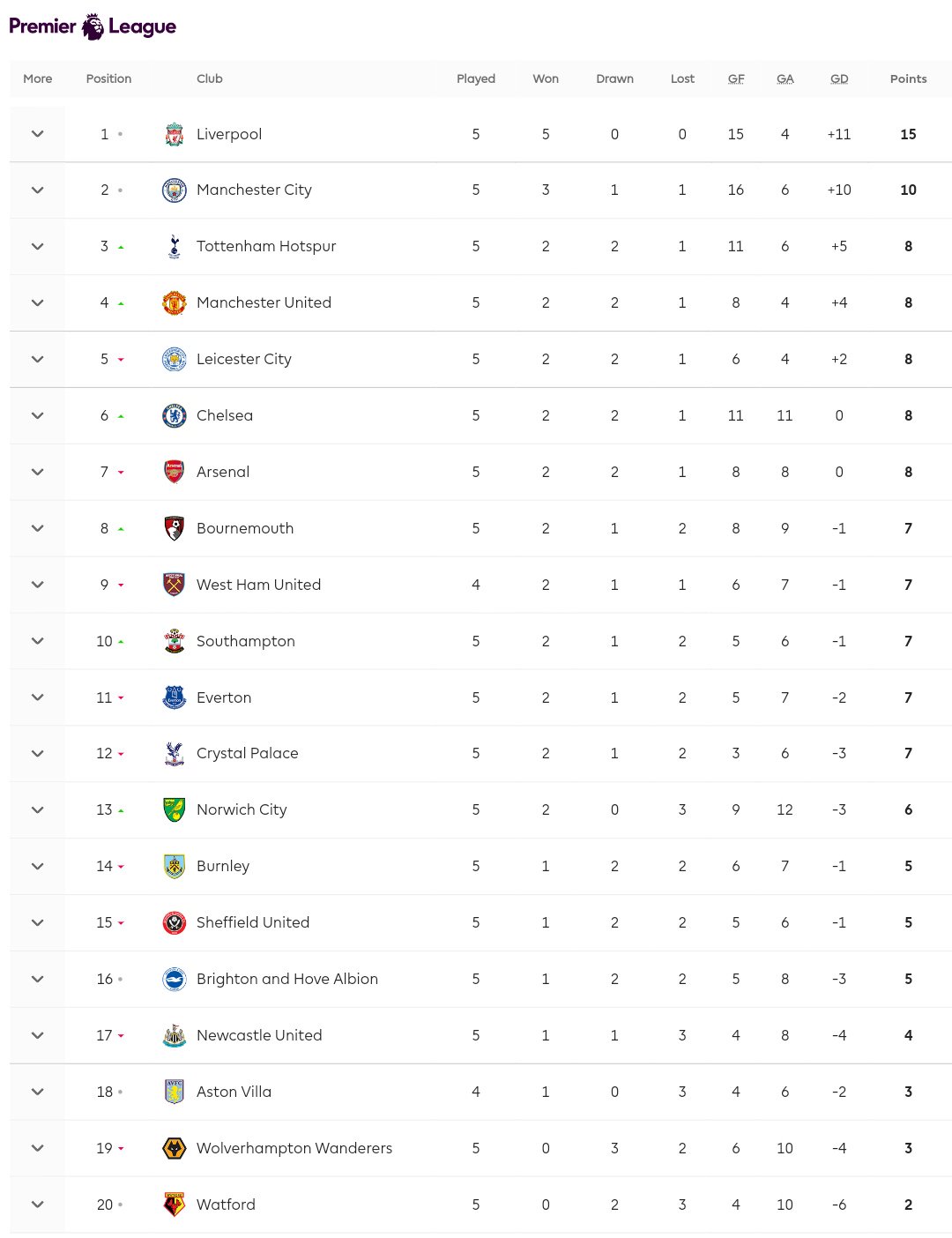Open Brighton and Hove Albion club page
This screenshot has width=952, height=1238.
point(286,979)
